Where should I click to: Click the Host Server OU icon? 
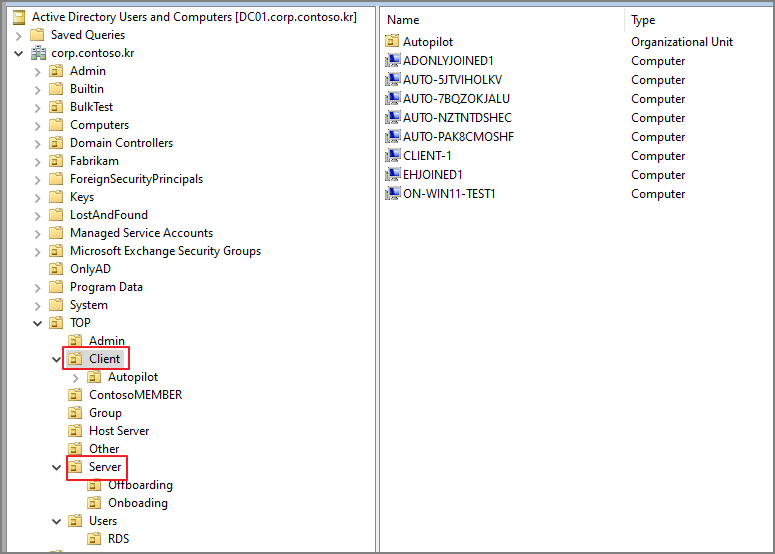click(x=75, y=431)
